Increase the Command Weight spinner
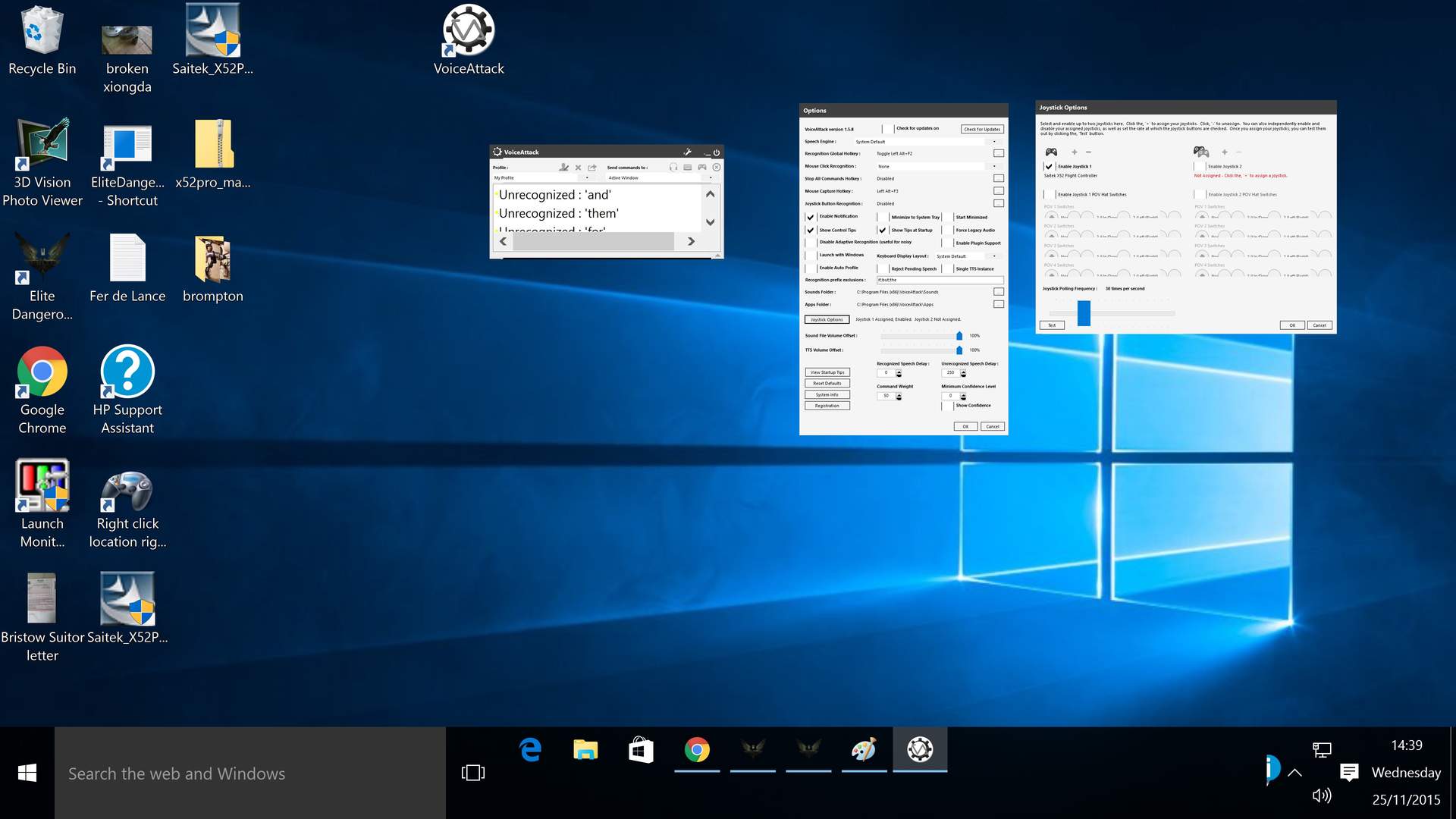This screenshot has height=819, width=1456. coord(899,394)
